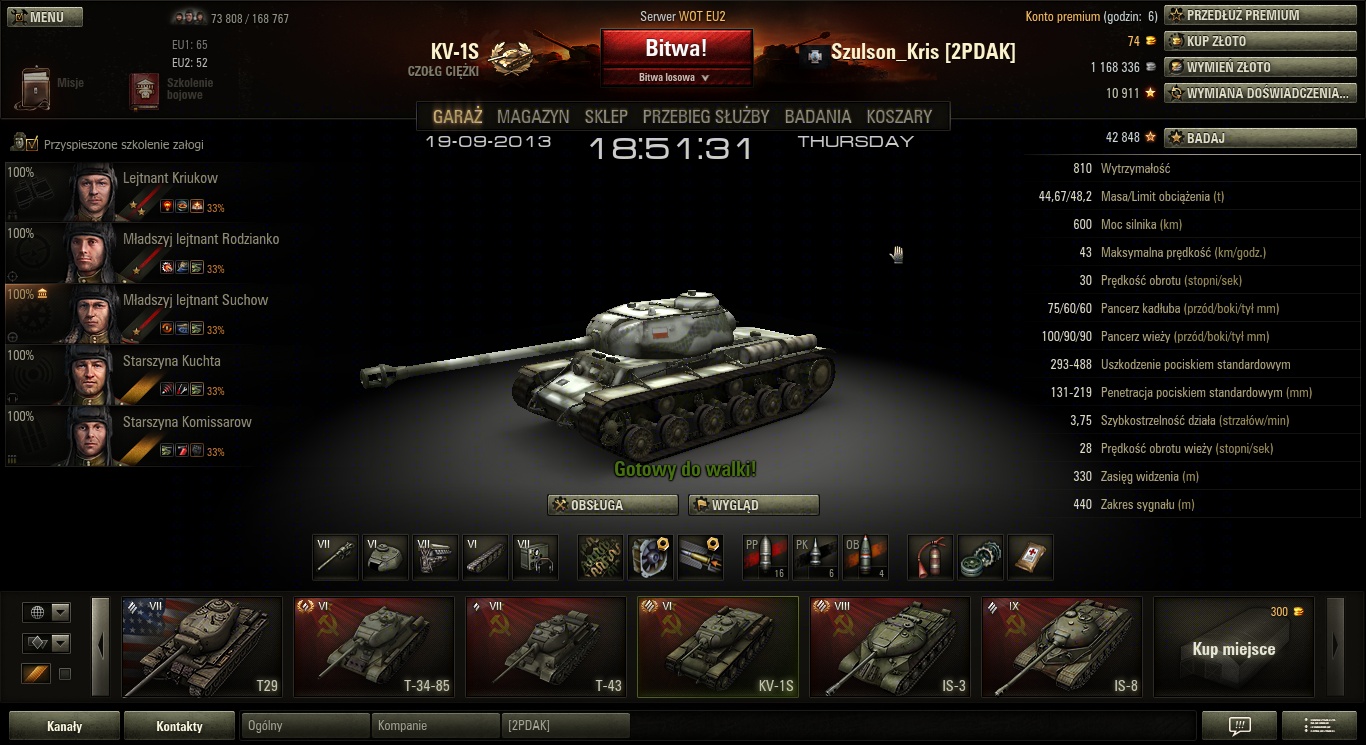
Task: Open the Bitwa losowa mode dropdown
Action: pyautogui.click(x=676, y=77)
